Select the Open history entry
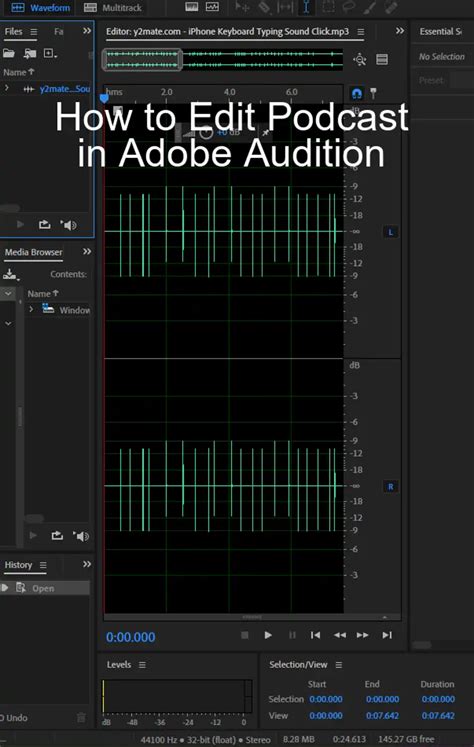The height and width of the screenshot is (747, 474). [x=45, y=588]
